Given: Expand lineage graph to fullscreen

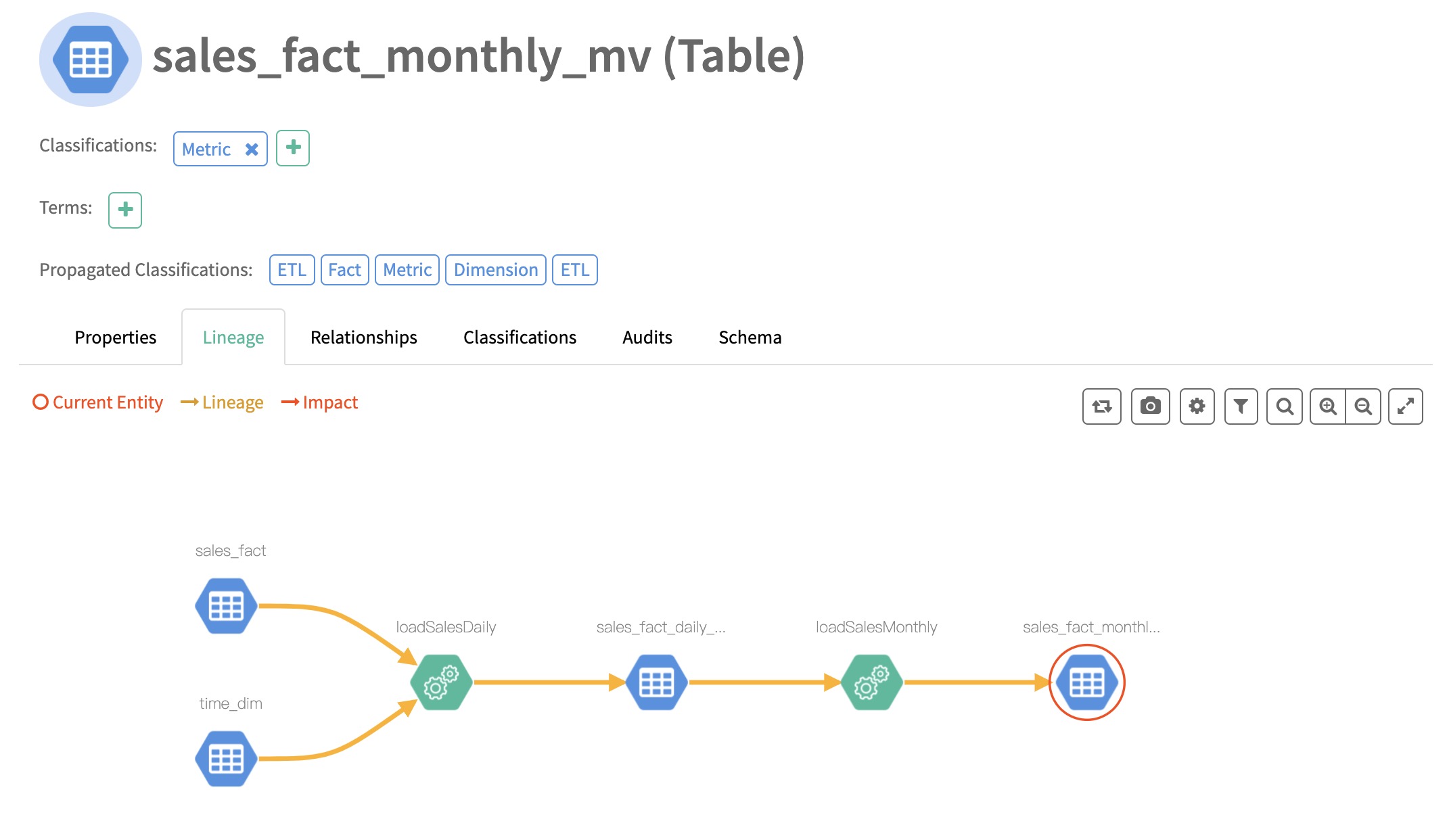Looking at the screenshot, I should click(1405, 406).
